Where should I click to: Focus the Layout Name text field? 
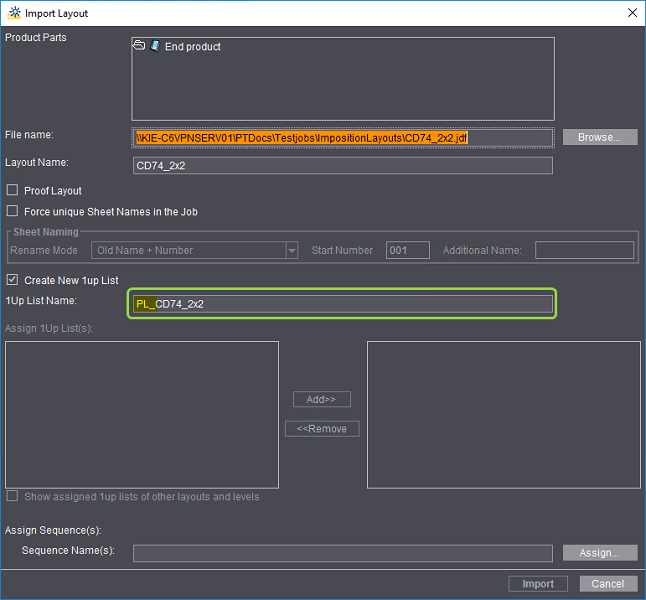pyautogui.click(x=342, y=166)
